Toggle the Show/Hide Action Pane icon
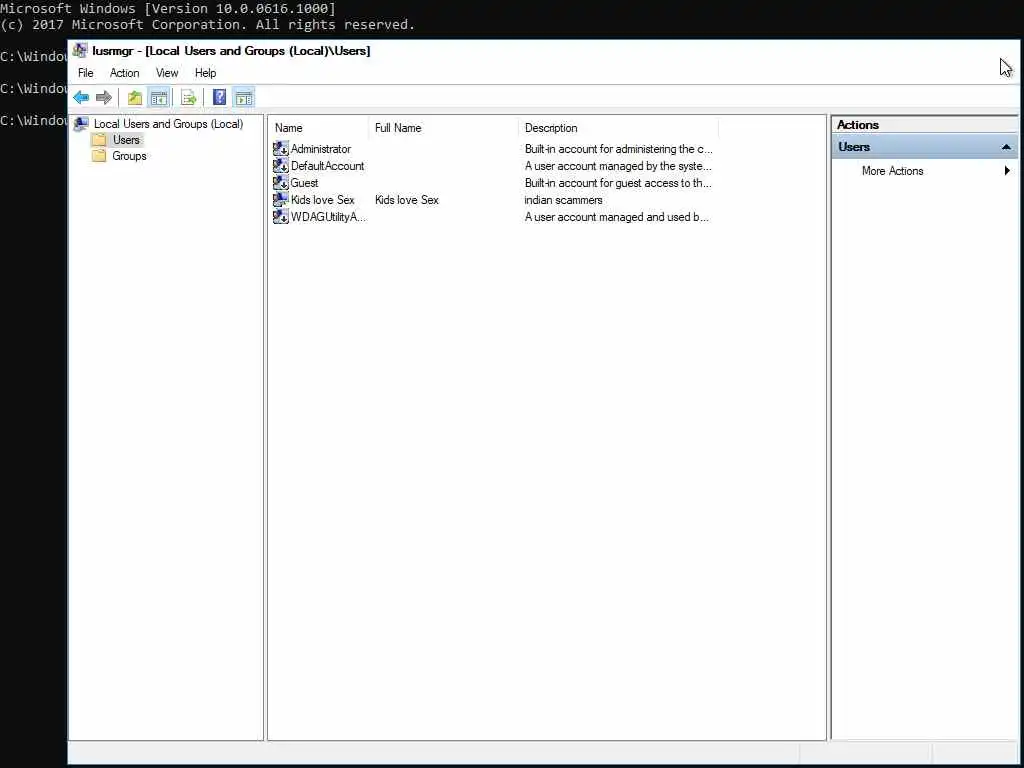The height and width of the screenshot is (768, 1024). [x=244, y=98]
